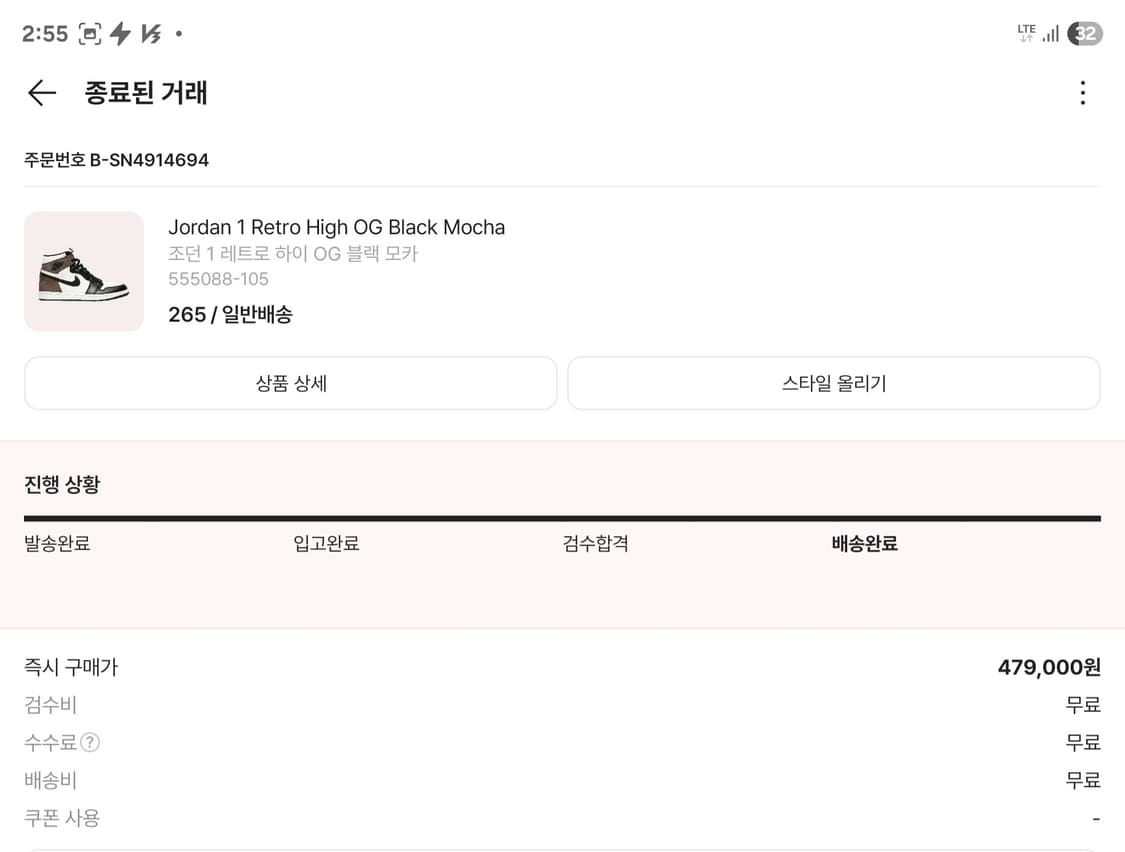Open the three-dot more options menu

[x=1082, y=93]
